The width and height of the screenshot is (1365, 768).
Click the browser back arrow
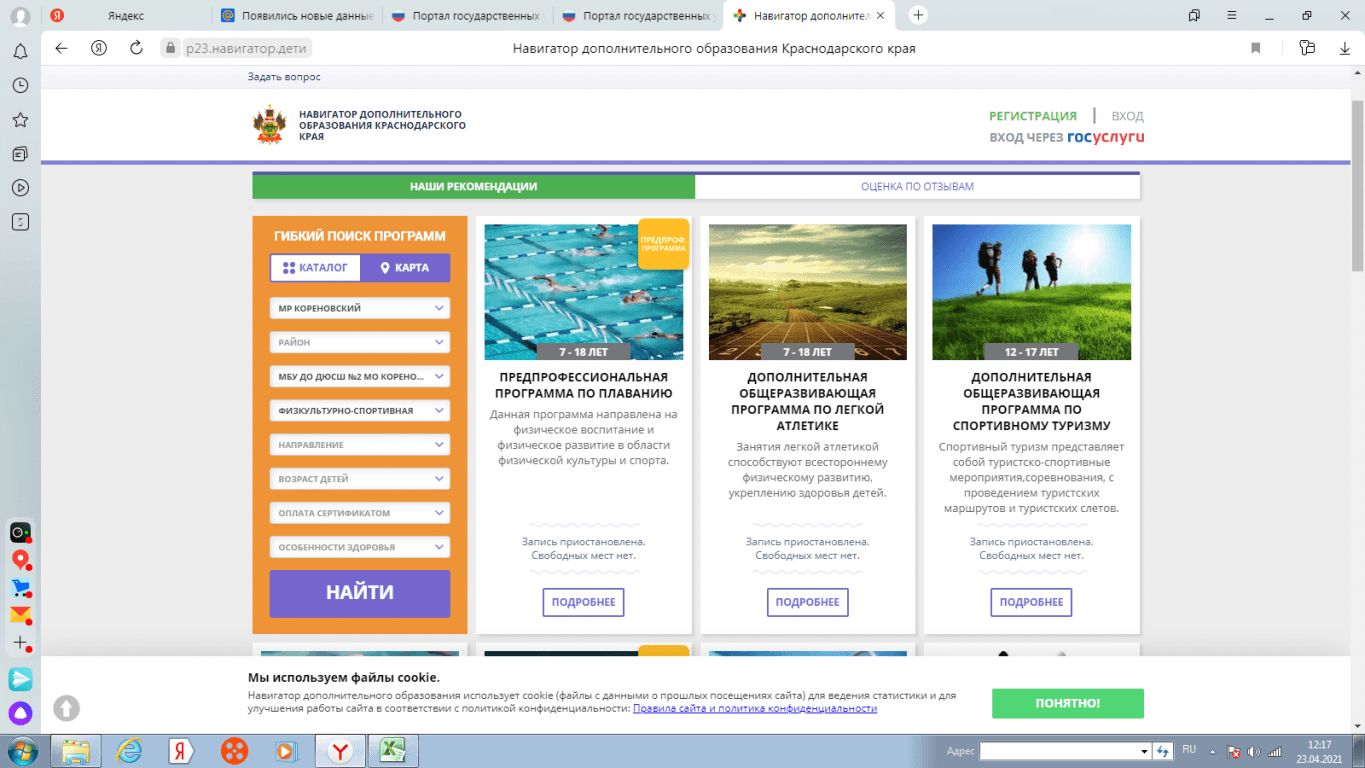(61, 48)
